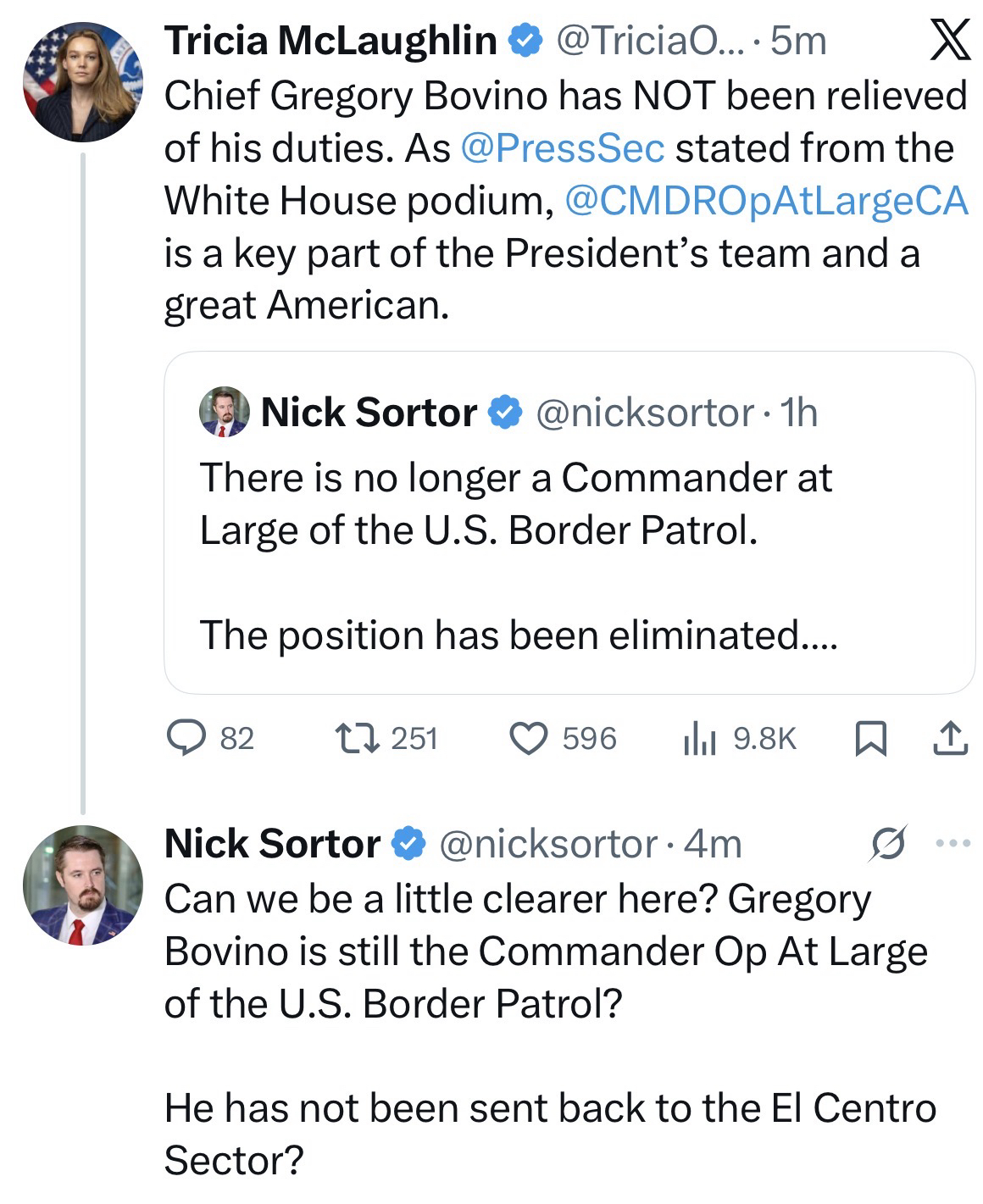Click Nick Sortor's verified badge on the reply

coord(408,844)
